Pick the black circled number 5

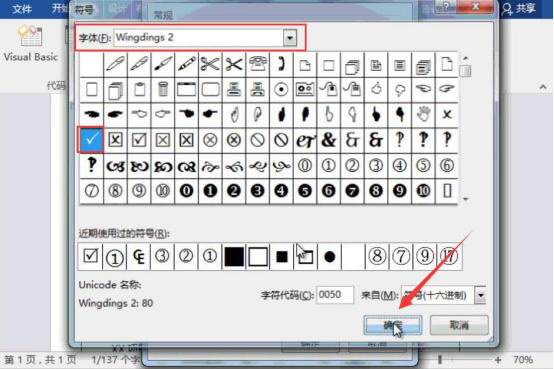click(x=305, y=191)
